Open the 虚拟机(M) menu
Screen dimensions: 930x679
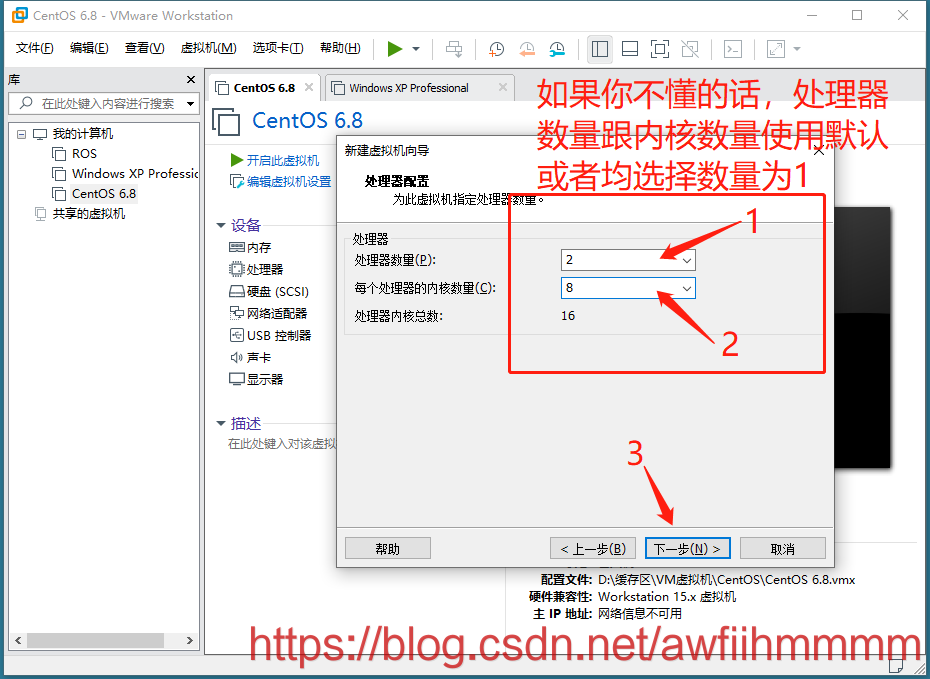click(x=209, y=48)
